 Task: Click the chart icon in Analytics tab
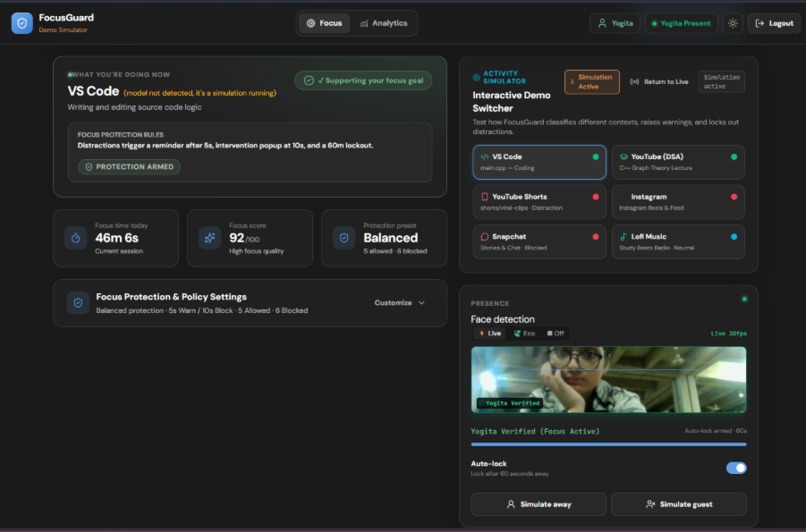[364, 23]
